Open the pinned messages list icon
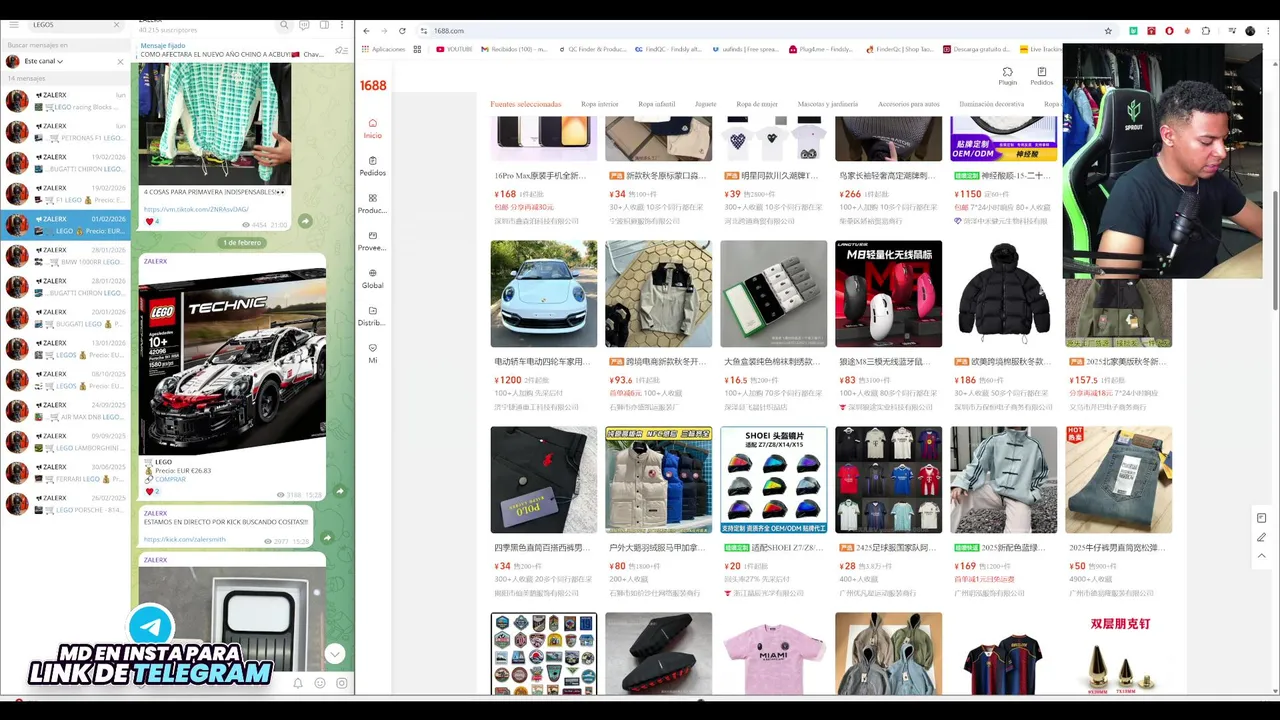Image resolution: width=1280 pixels, height=720 pixels. pyautogui.click(x=341, y=50)
